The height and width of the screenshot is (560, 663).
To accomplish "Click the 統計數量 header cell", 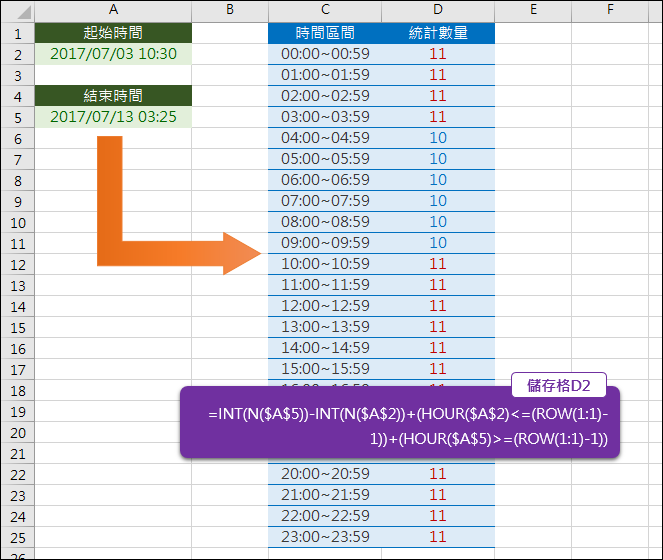I will click(x=438, y=33).
